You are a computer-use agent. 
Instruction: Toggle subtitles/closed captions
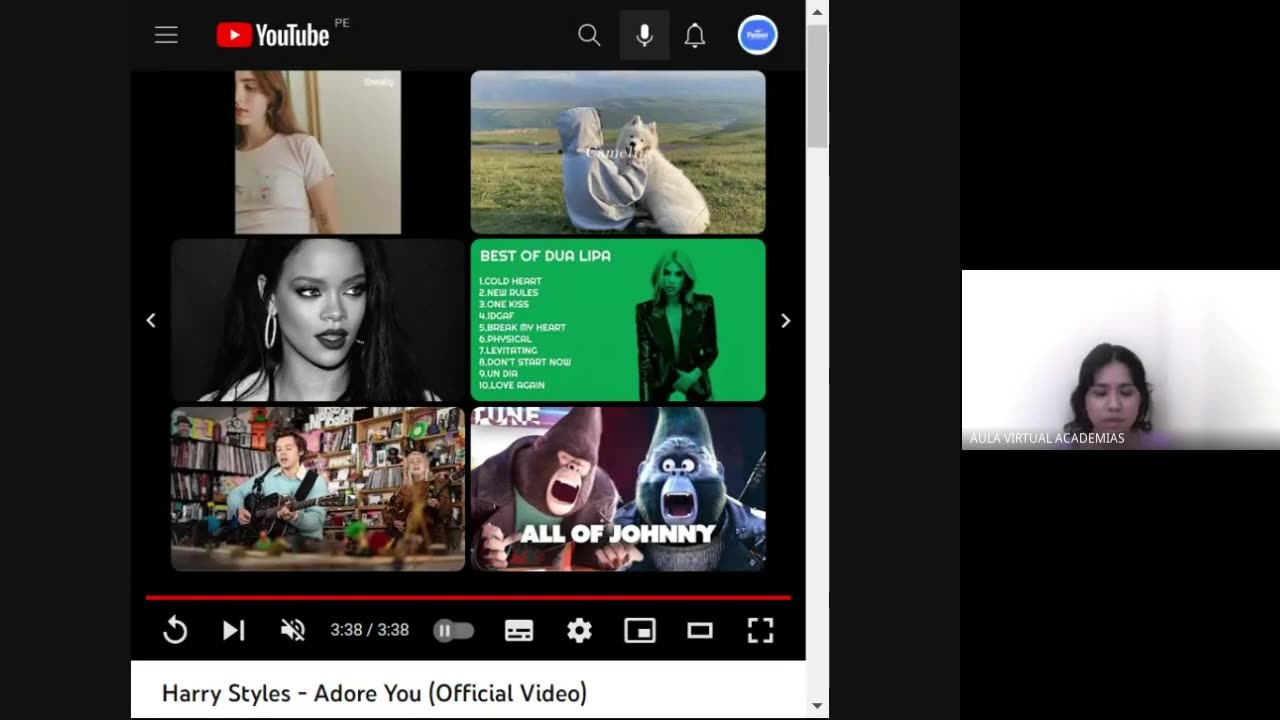point(519,630)
